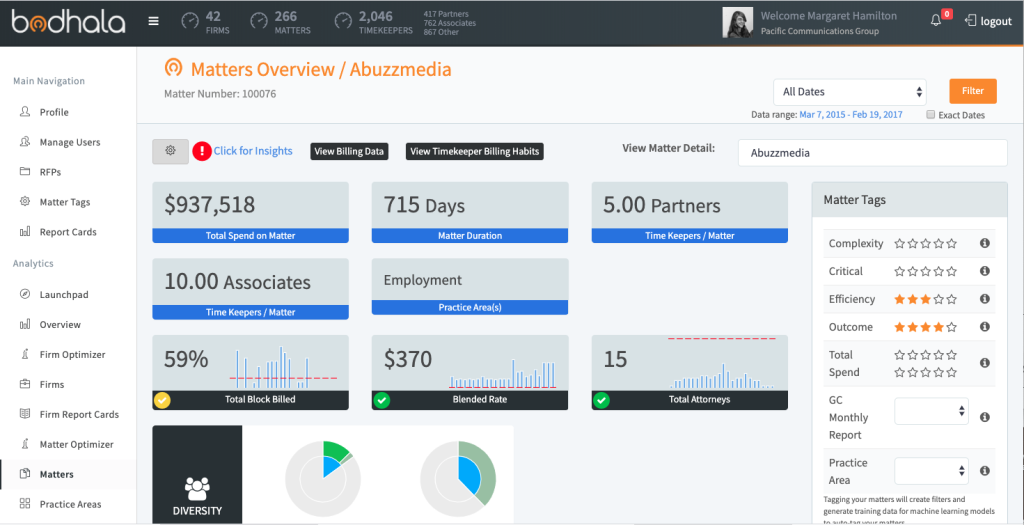Set Outcome rating to two stars
1024x525 pixels.
(x=912, y=327)
